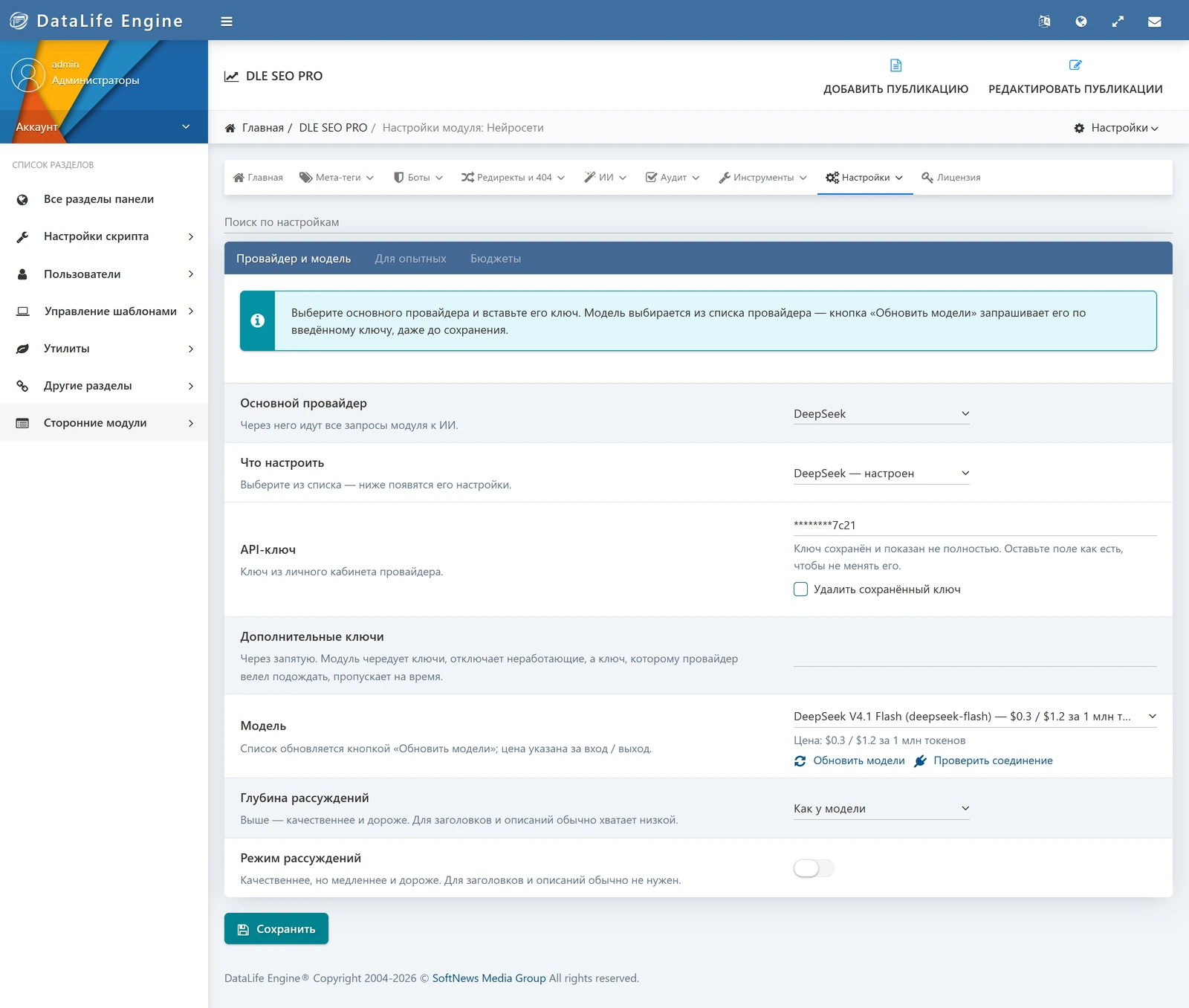Image resolution: width=1189 pixels, height=1008 pixels.
Task: Open messages via the envelope icon
Action: [x=1155, y=22]
